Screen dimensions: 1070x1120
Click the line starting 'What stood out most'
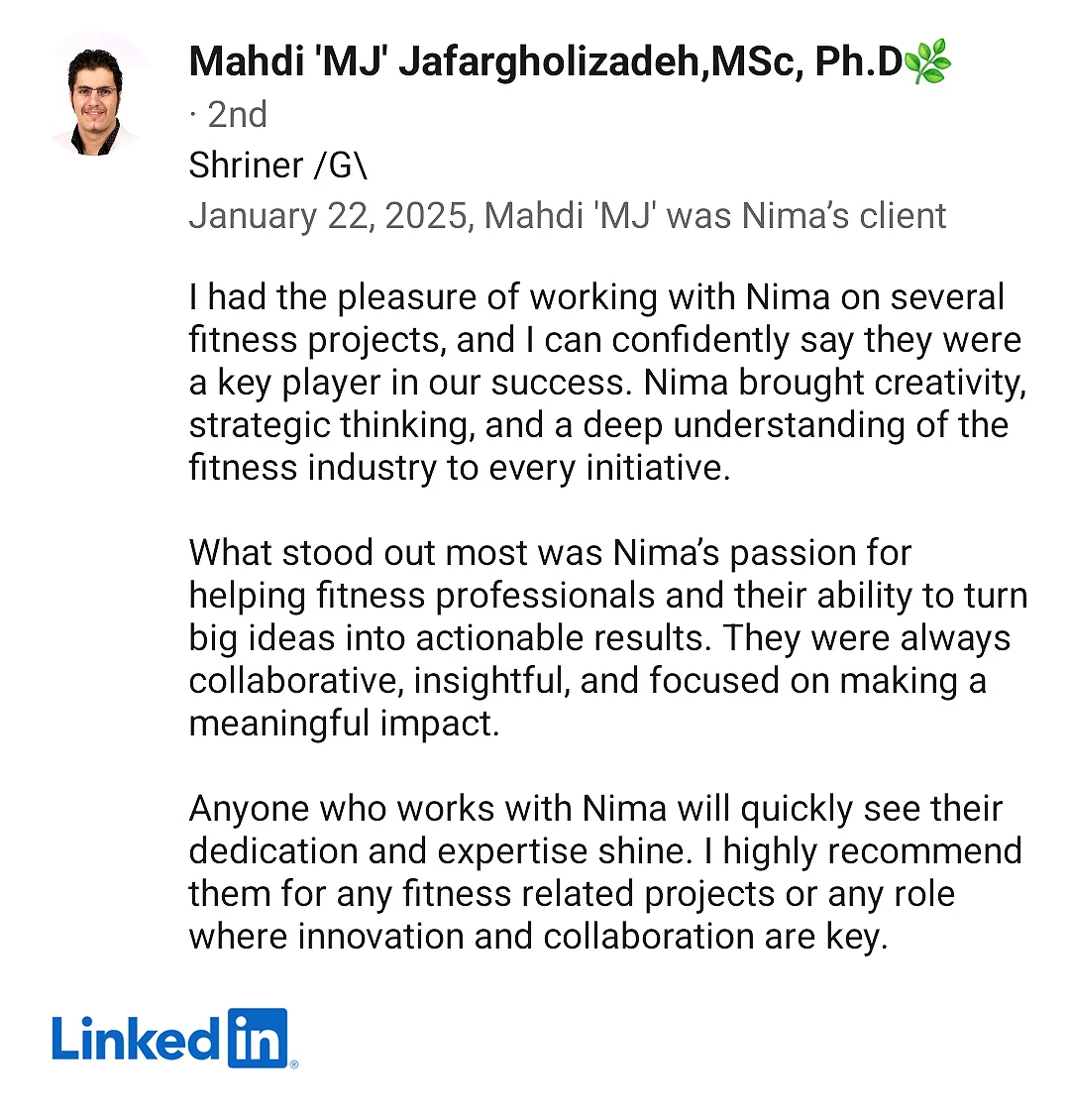(x=550, y=554)
